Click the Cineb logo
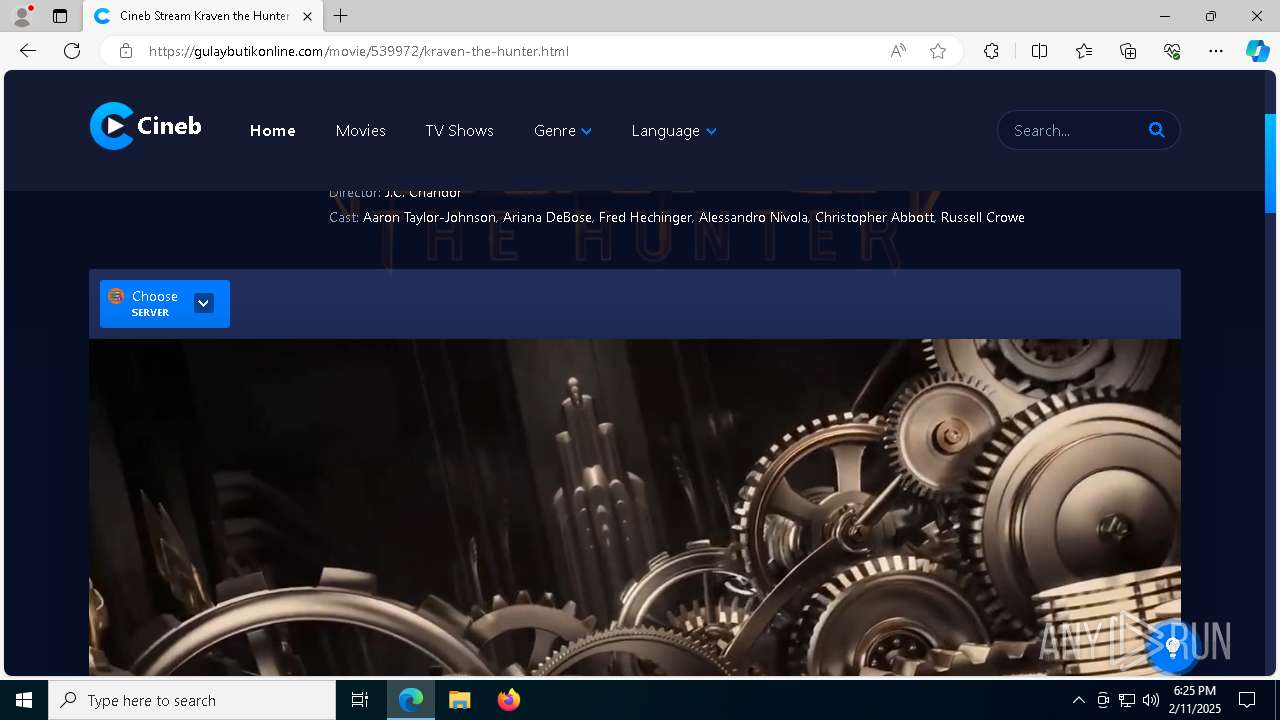The height and width of the screenshot is (720, 1280). 146,126
